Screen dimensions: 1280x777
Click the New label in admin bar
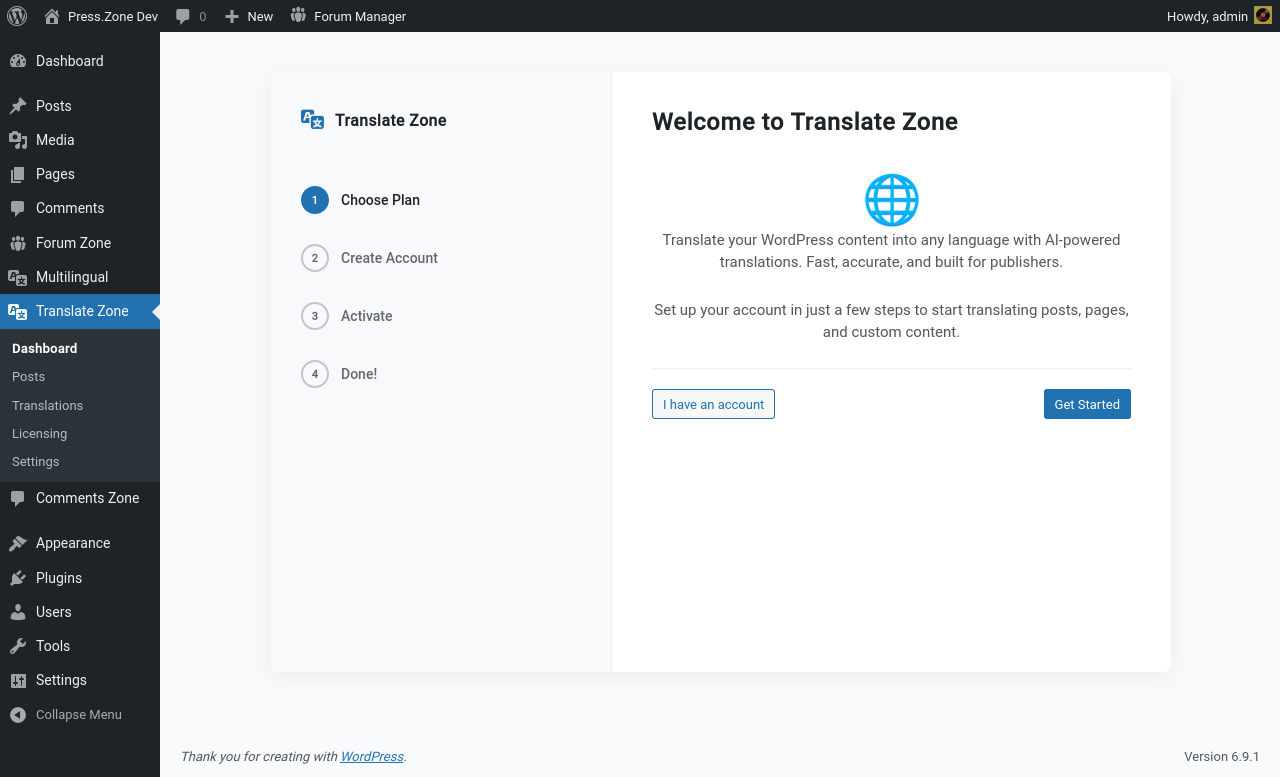260,16
